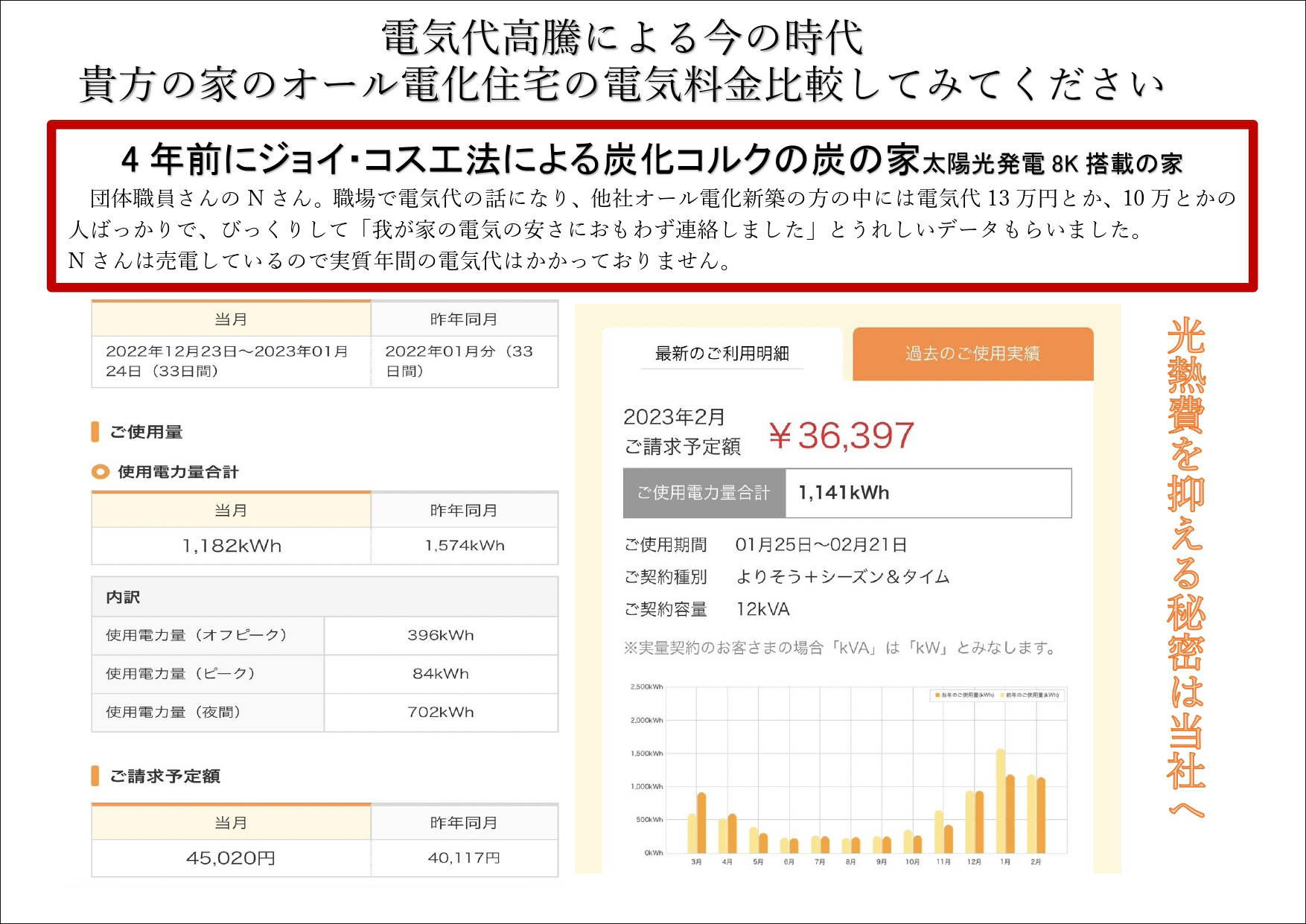Click 当月 header above 1,182kWh
1306x924 pixels.
click(231, 511)
